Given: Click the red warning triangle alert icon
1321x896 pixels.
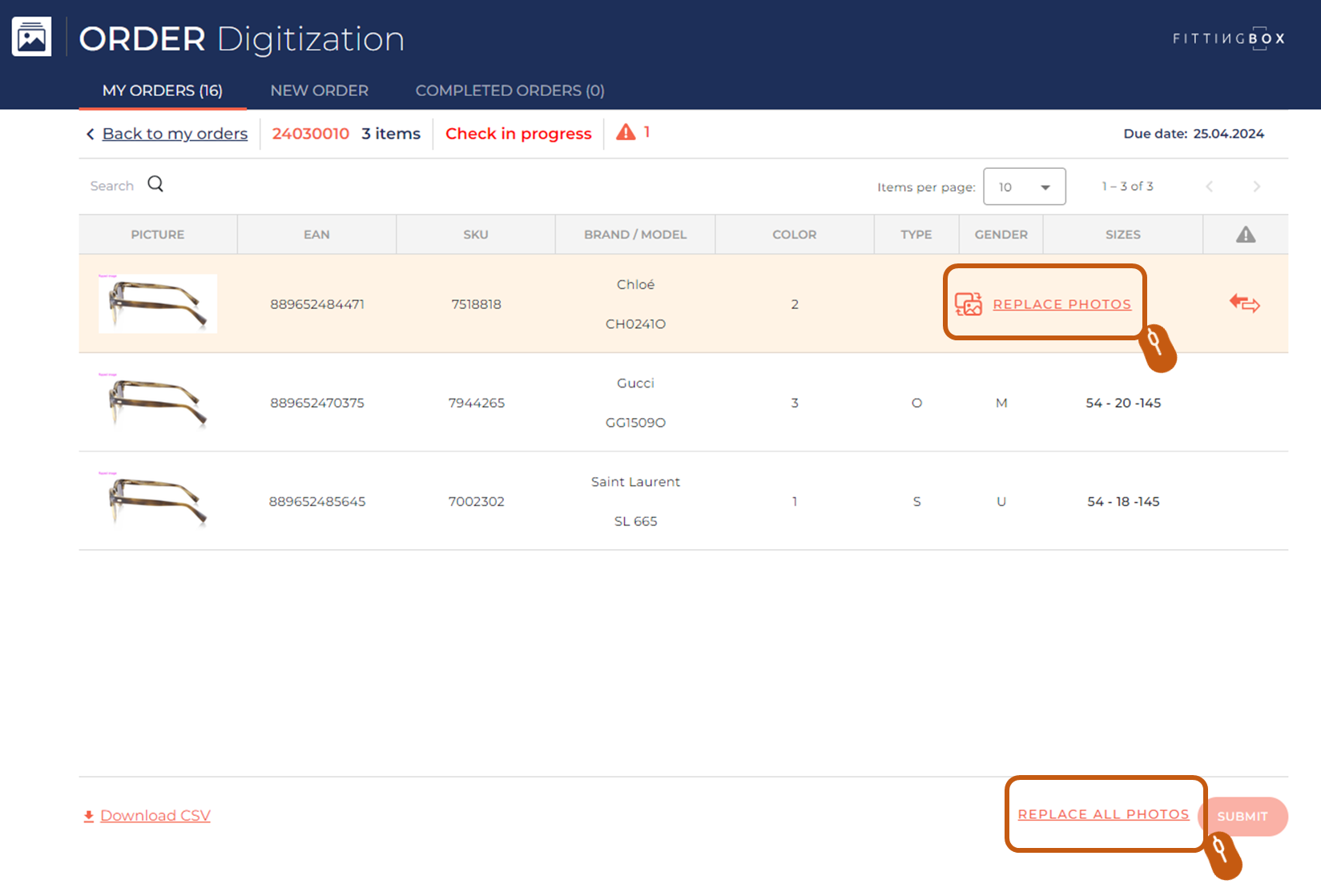Looking at the screenshot, I should [626, 133].
